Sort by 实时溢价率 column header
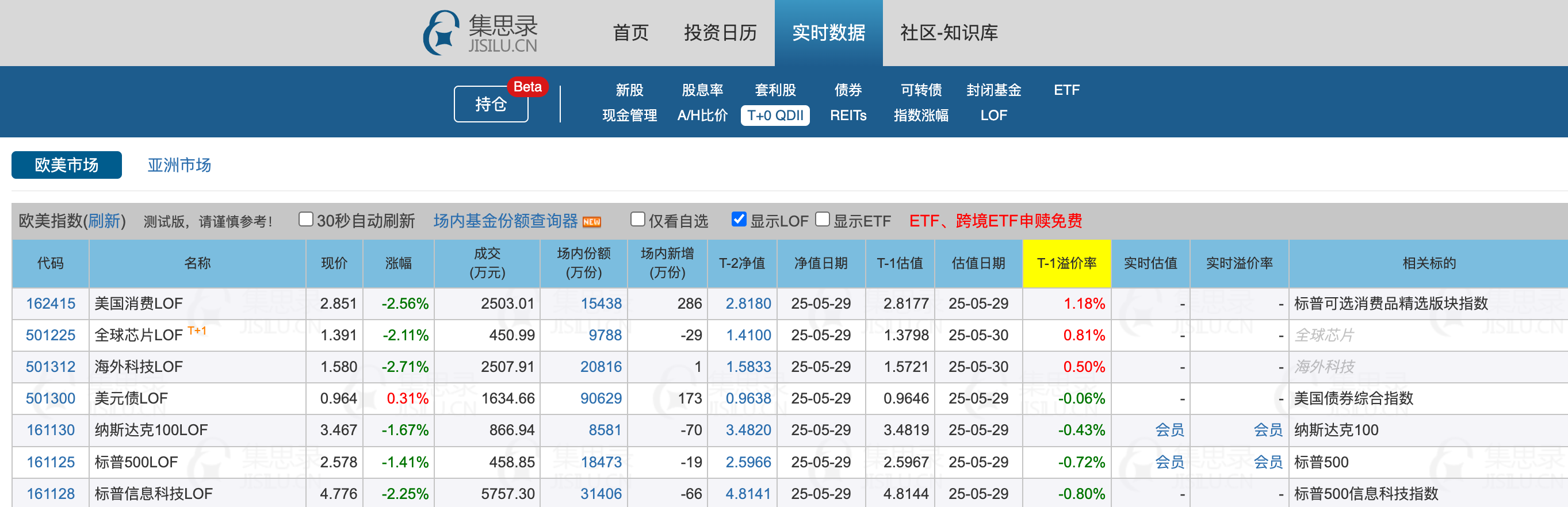The width and height of the screenshot is (1568, 507). click(1238, 263)
